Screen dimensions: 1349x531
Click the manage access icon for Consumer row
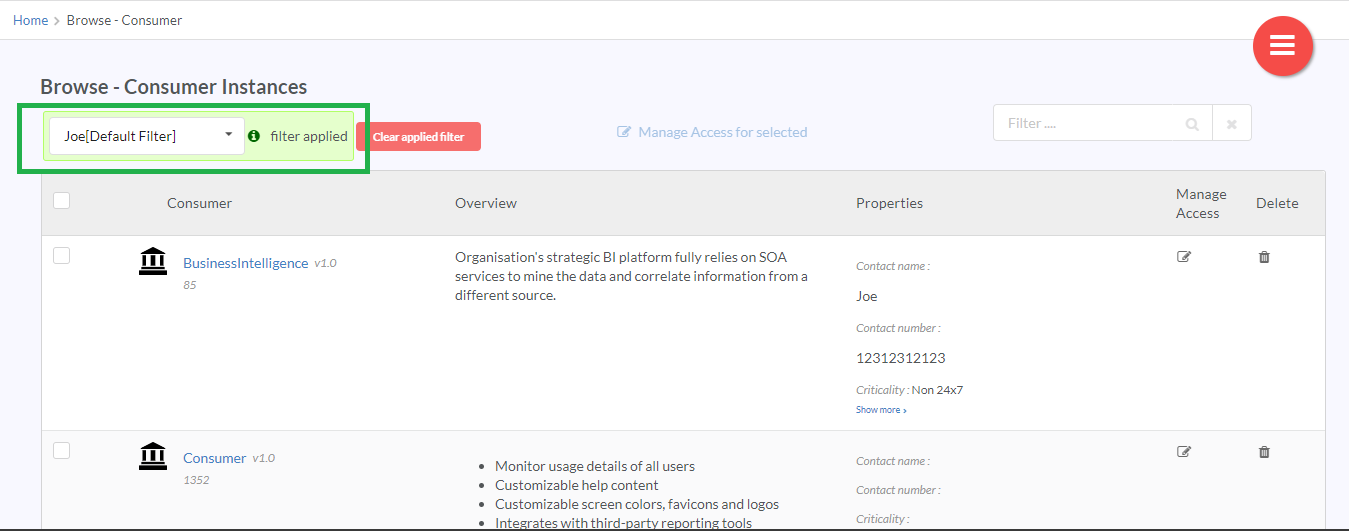click(x=1184, y=452)
